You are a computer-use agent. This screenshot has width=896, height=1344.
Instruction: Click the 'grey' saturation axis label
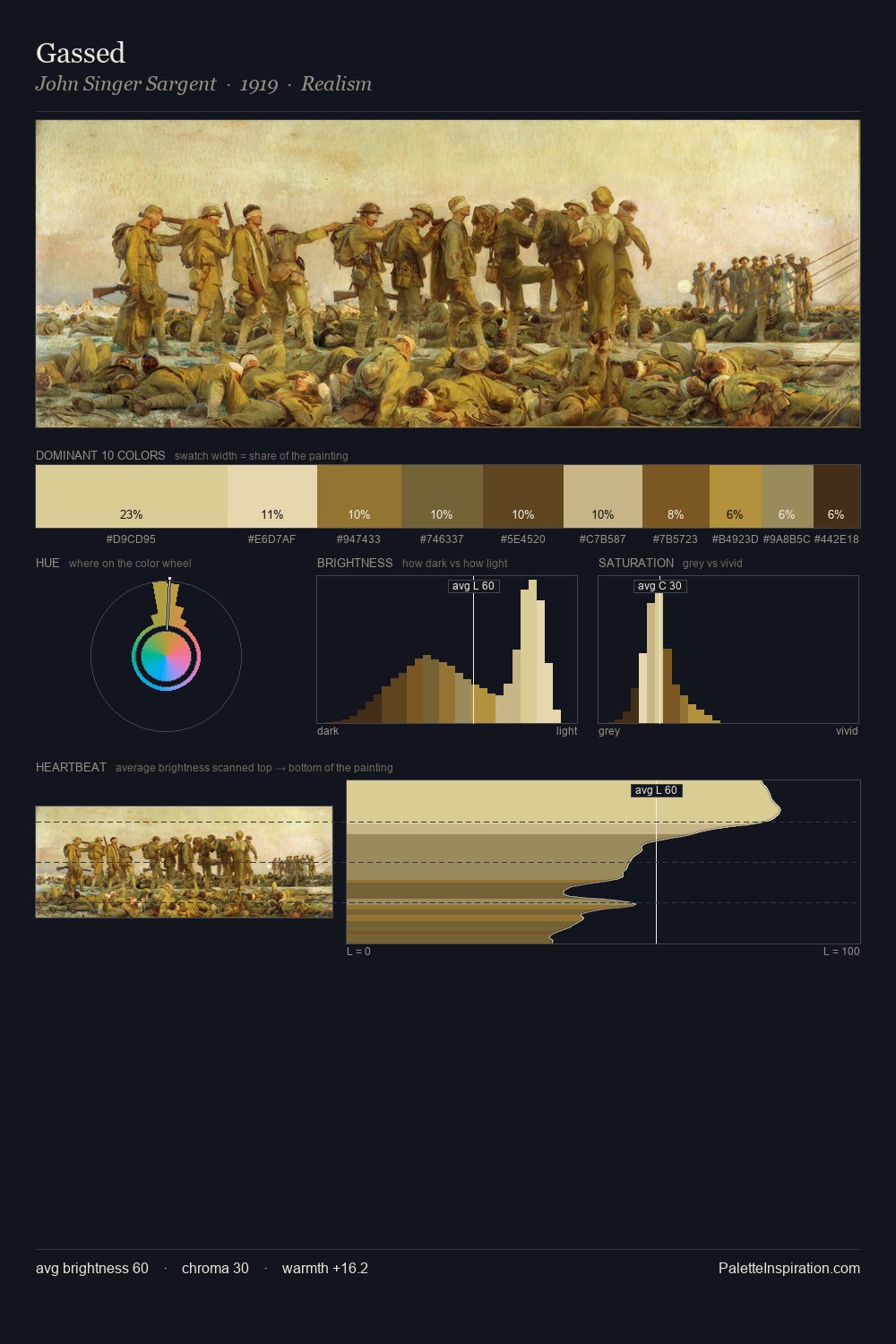coord(609,731)
